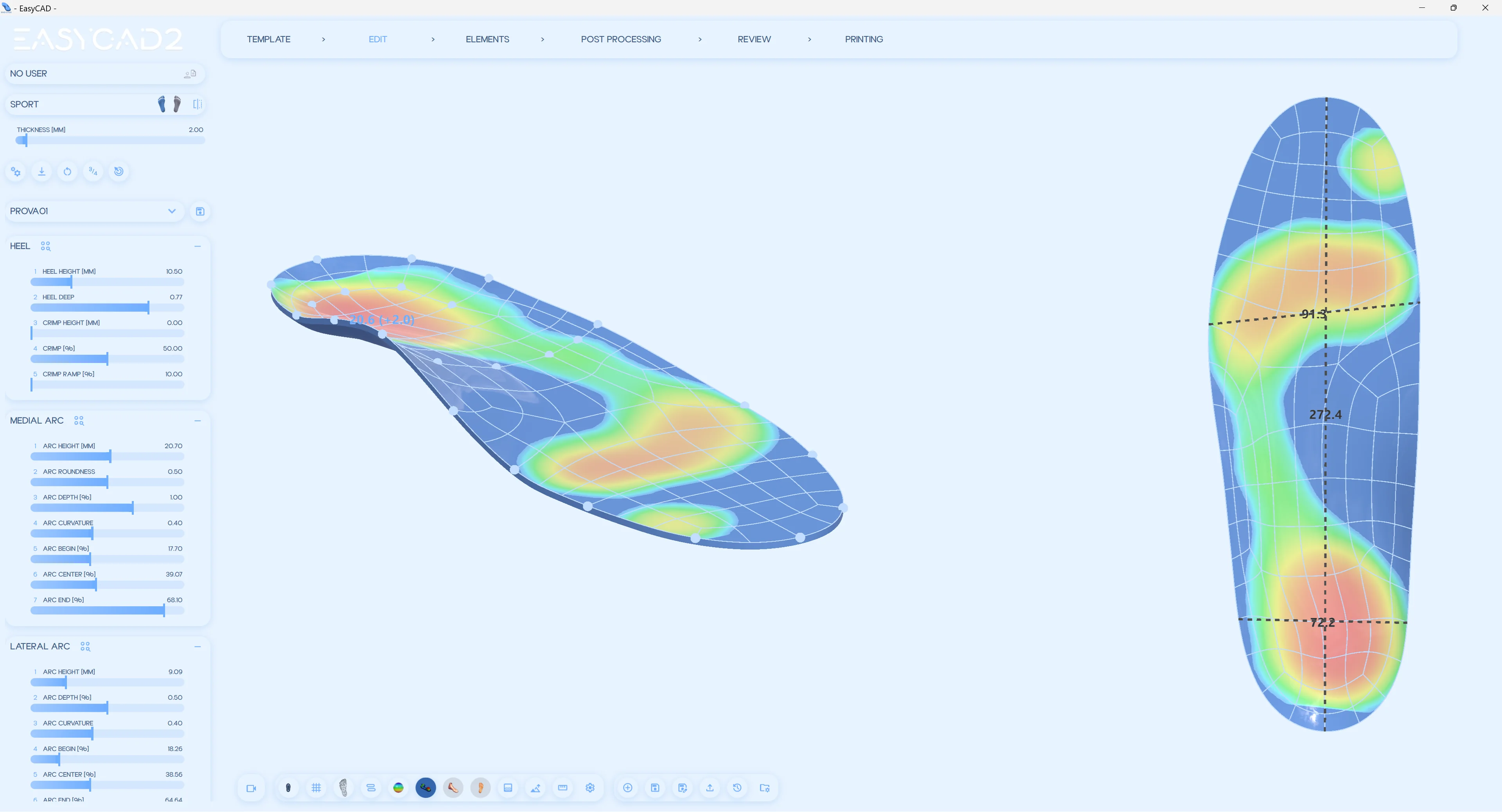1502x812 pixels.
Task: Click the 3/4 length insole icon
Action: [x=93, y=171]
